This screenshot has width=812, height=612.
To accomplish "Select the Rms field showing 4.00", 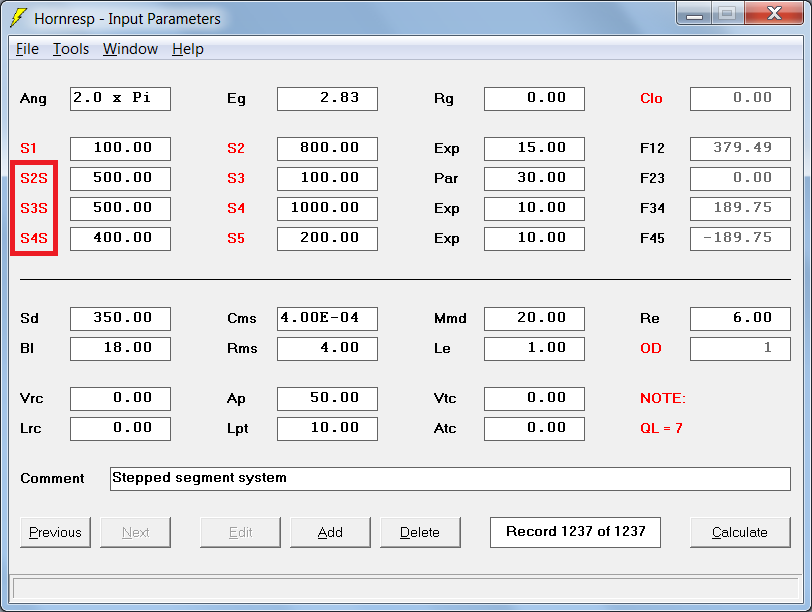I will pyautogui.click(x=327, y=348).
